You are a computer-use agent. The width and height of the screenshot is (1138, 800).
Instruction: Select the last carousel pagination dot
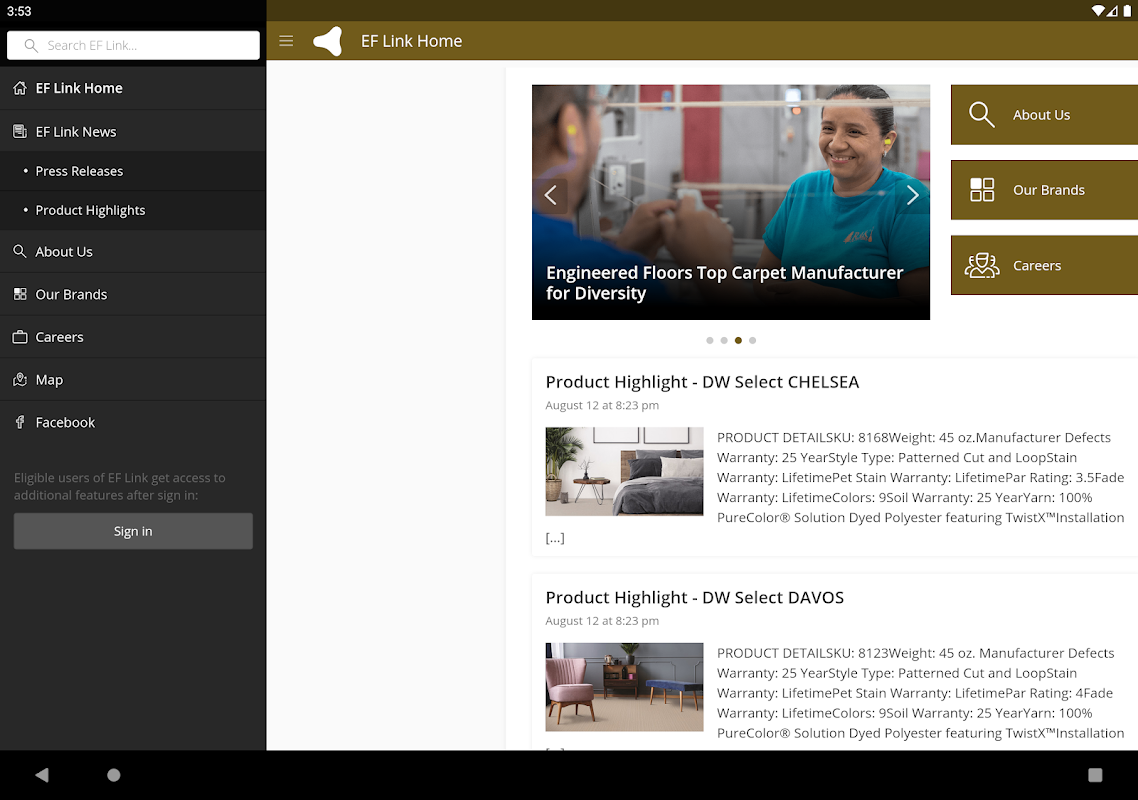pyautogui.click(x=753, y=340)
